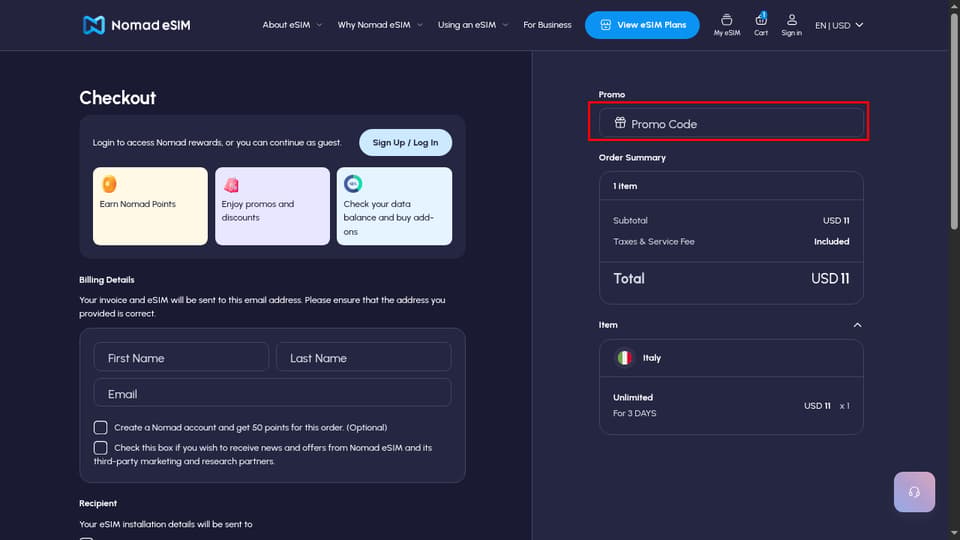
Task: Tick the Create a Nomad account checkbox
Action: coord(100,427)
